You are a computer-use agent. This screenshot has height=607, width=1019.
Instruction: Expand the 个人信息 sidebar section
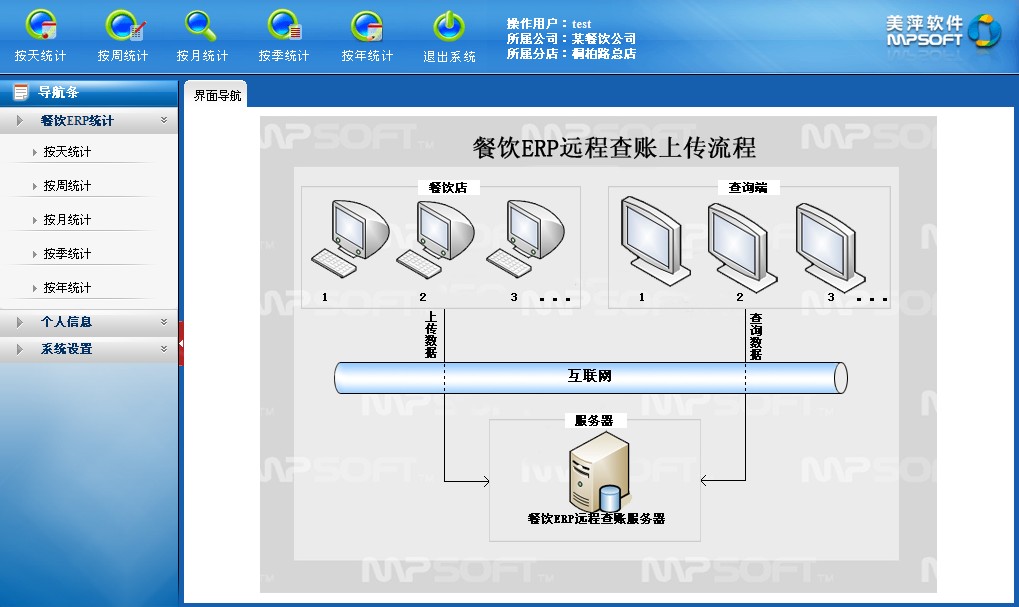pyautogui.click(x=163, y=322)
